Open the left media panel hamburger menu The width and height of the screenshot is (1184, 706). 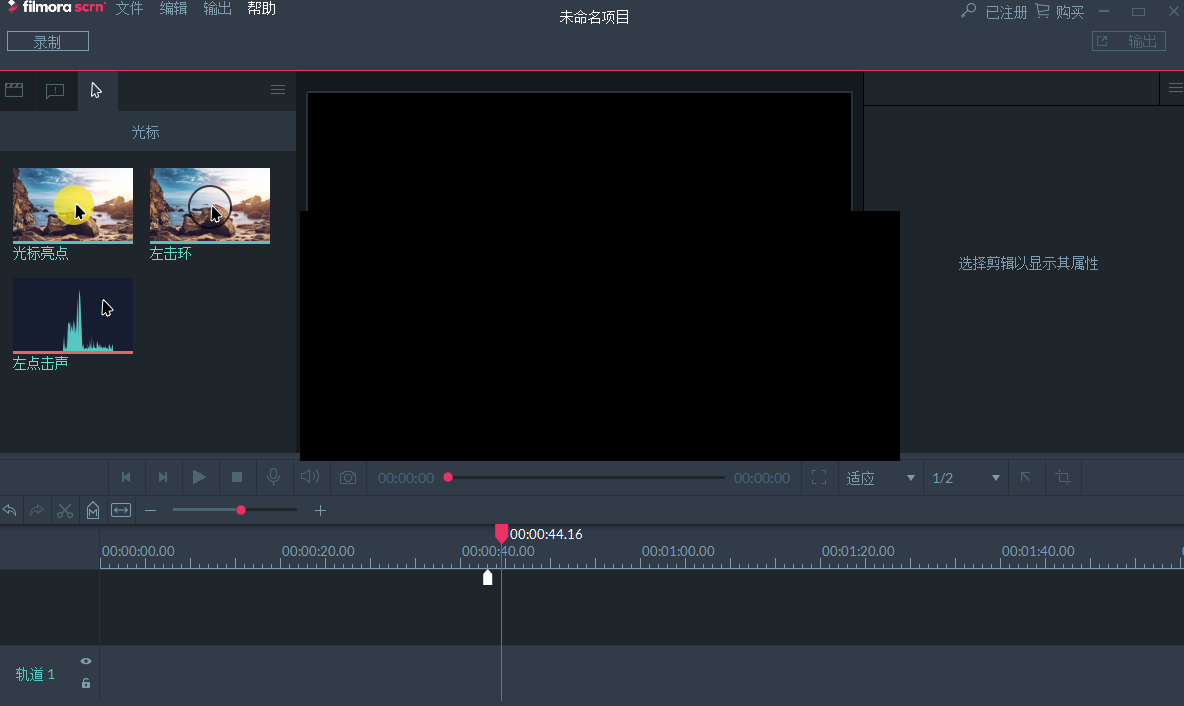click(x=278, y=90)
